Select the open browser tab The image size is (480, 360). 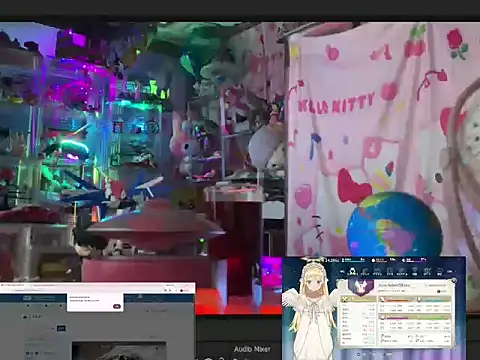13,285
